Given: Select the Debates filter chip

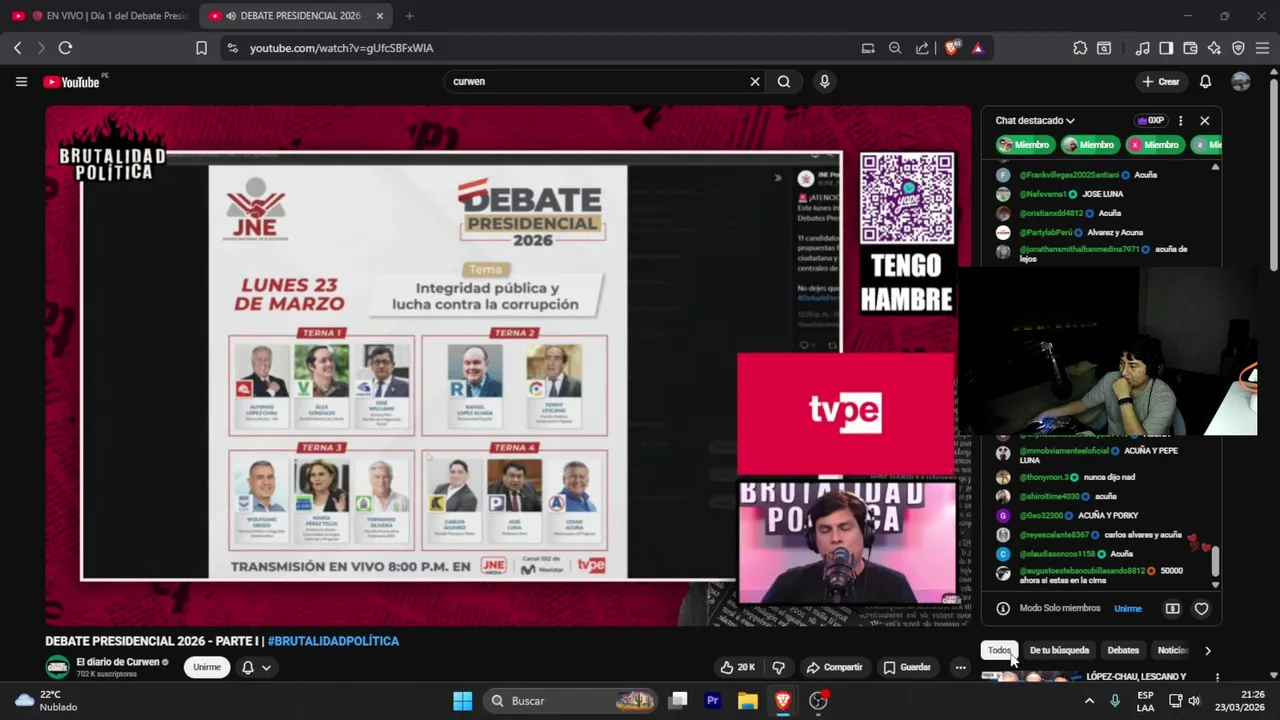Looking at the screenshot, I should [x=1123, y=650].
